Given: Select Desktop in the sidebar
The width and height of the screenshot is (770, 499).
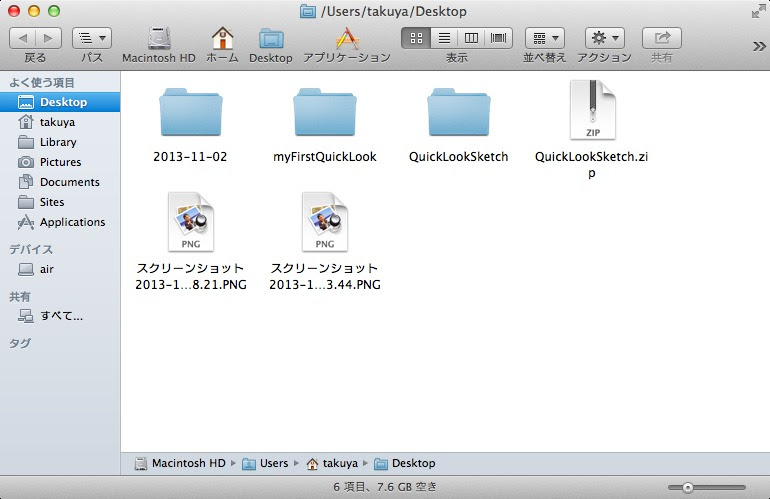Looking at the screenshot, I should (x=60, y=102).
